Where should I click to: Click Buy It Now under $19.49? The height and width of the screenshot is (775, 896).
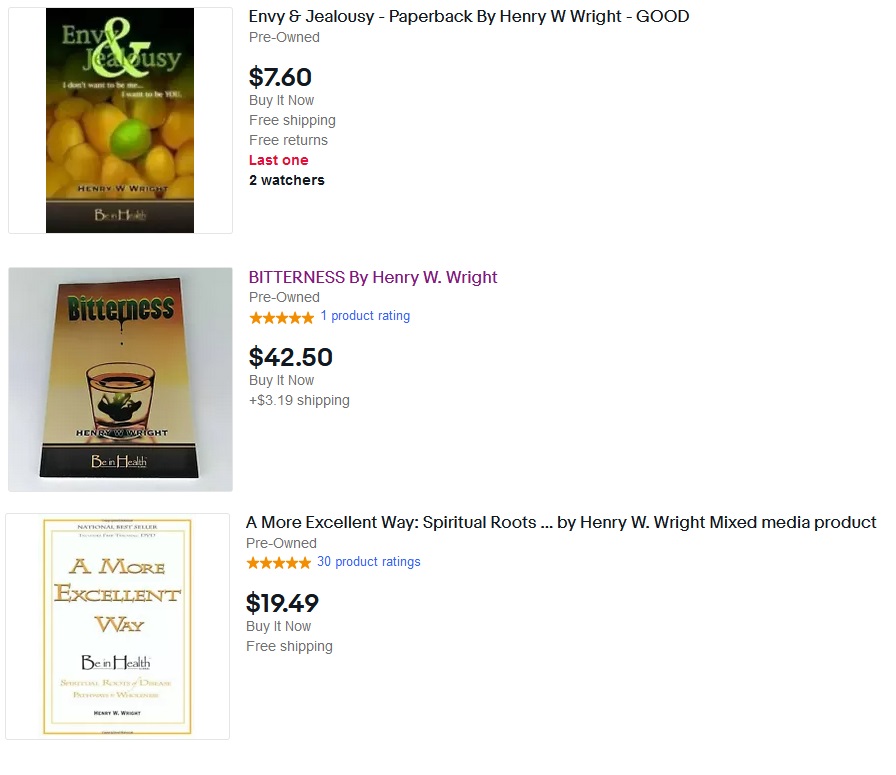tap(278, 626)
